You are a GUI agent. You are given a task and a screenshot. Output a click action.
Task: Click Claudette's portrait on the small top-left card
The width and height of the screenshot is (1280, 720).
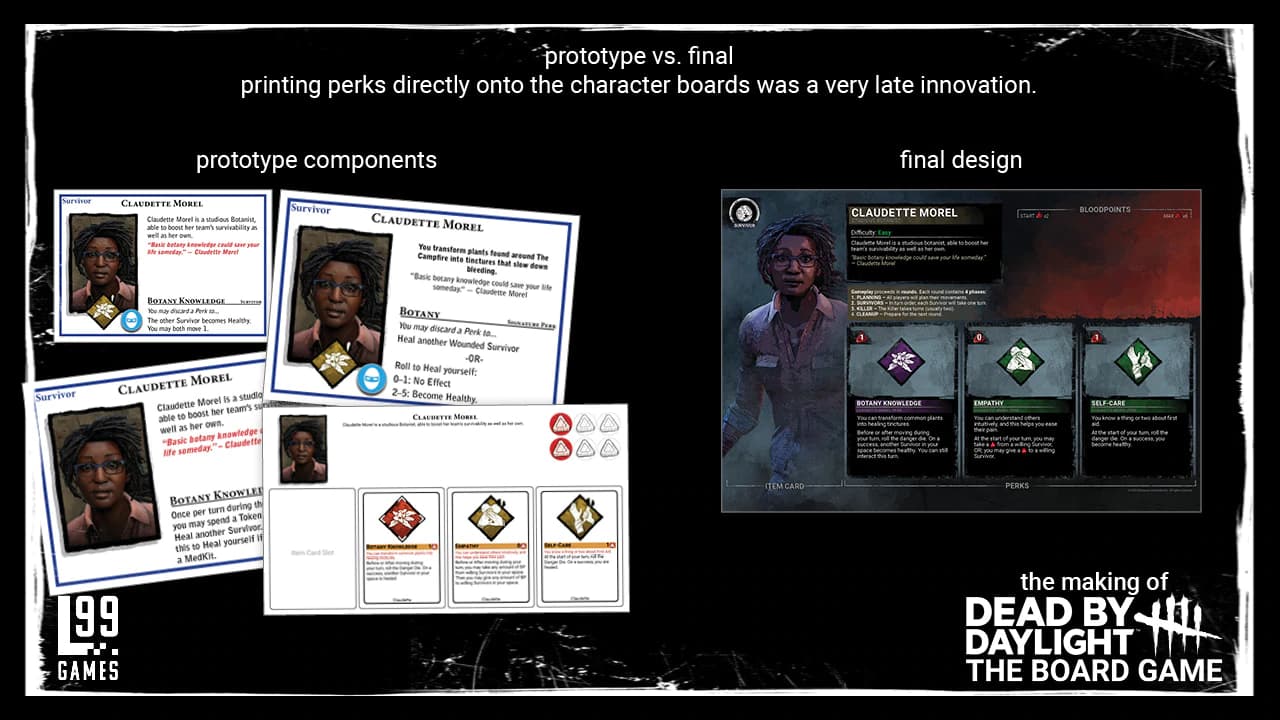tap(102, 262)
